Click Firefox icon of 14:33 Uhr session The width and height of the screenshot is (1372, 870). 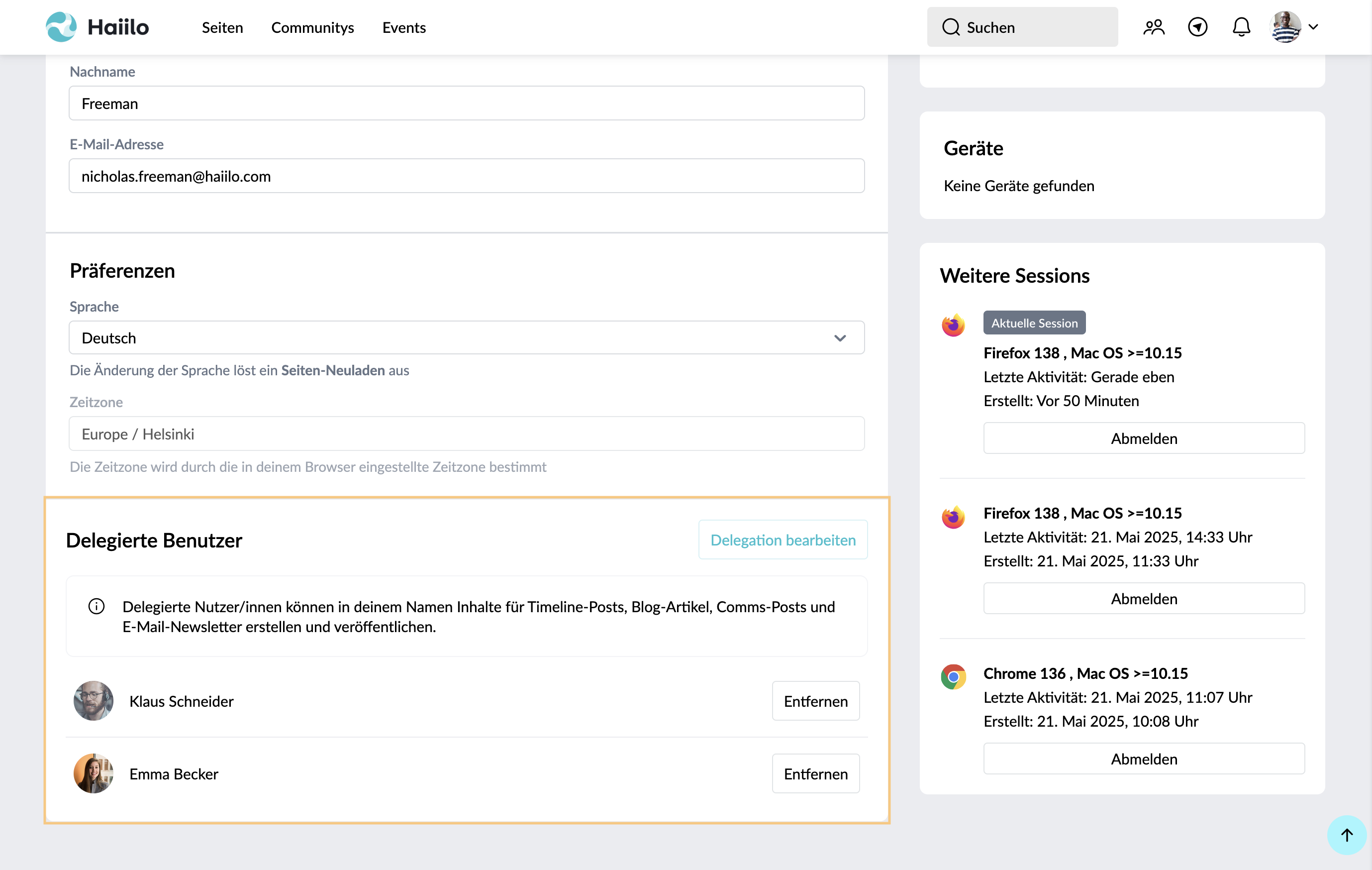click(953, 517)
